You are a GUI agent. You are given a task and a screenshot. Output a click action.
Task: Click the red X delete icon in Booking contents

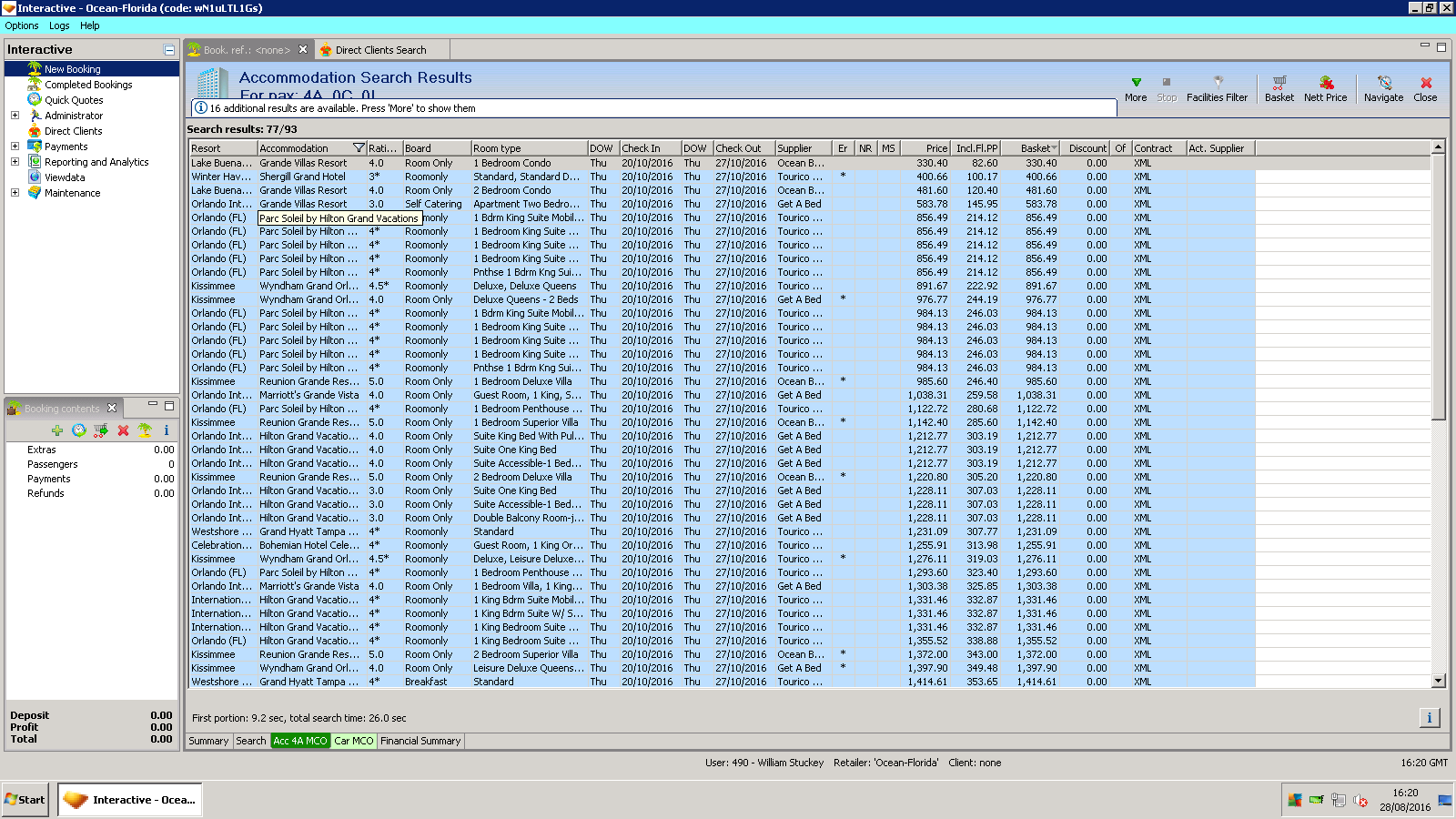coord(123,430)
